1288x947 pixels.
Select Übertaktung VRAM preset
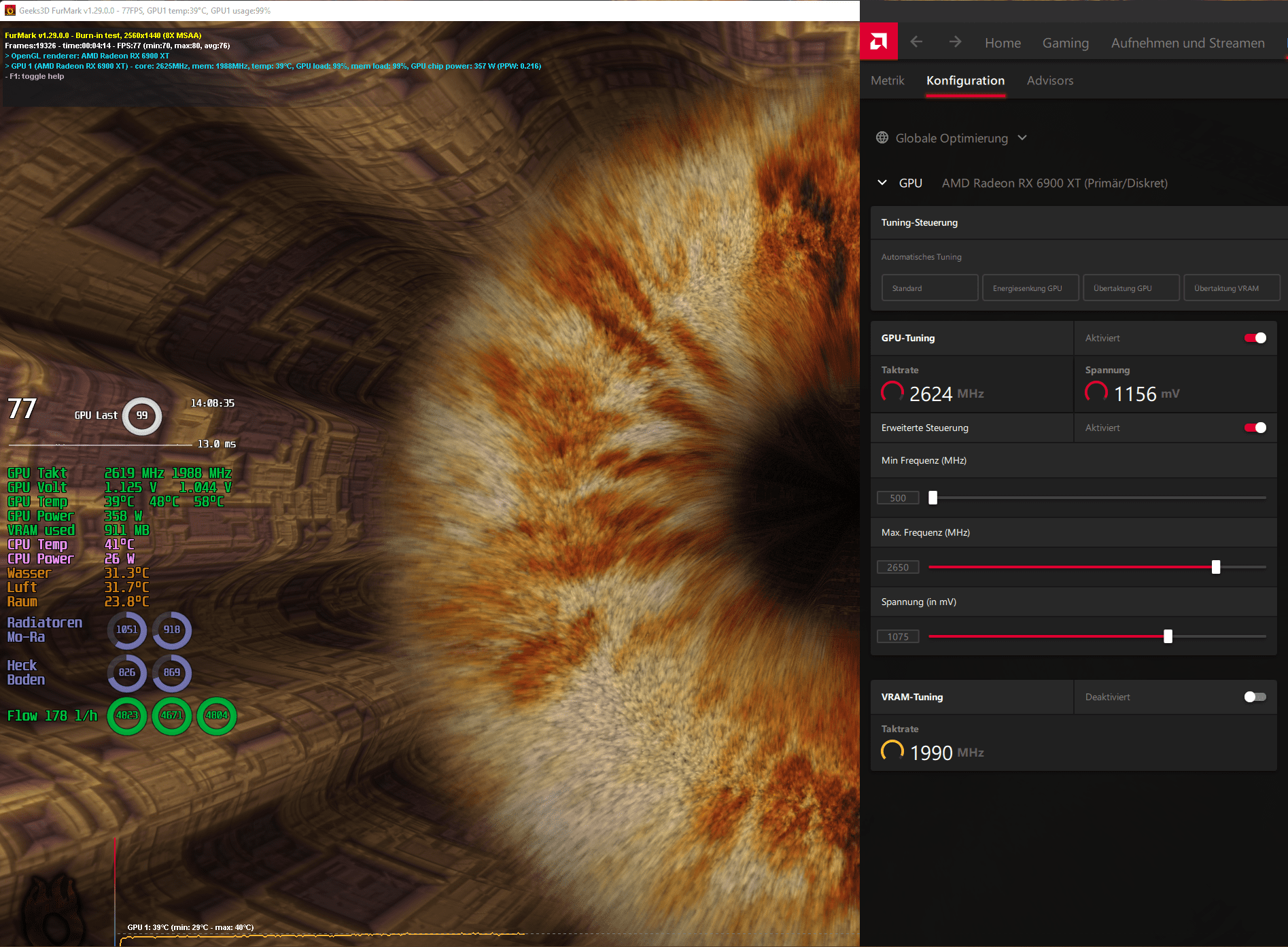click(1232, 288)
